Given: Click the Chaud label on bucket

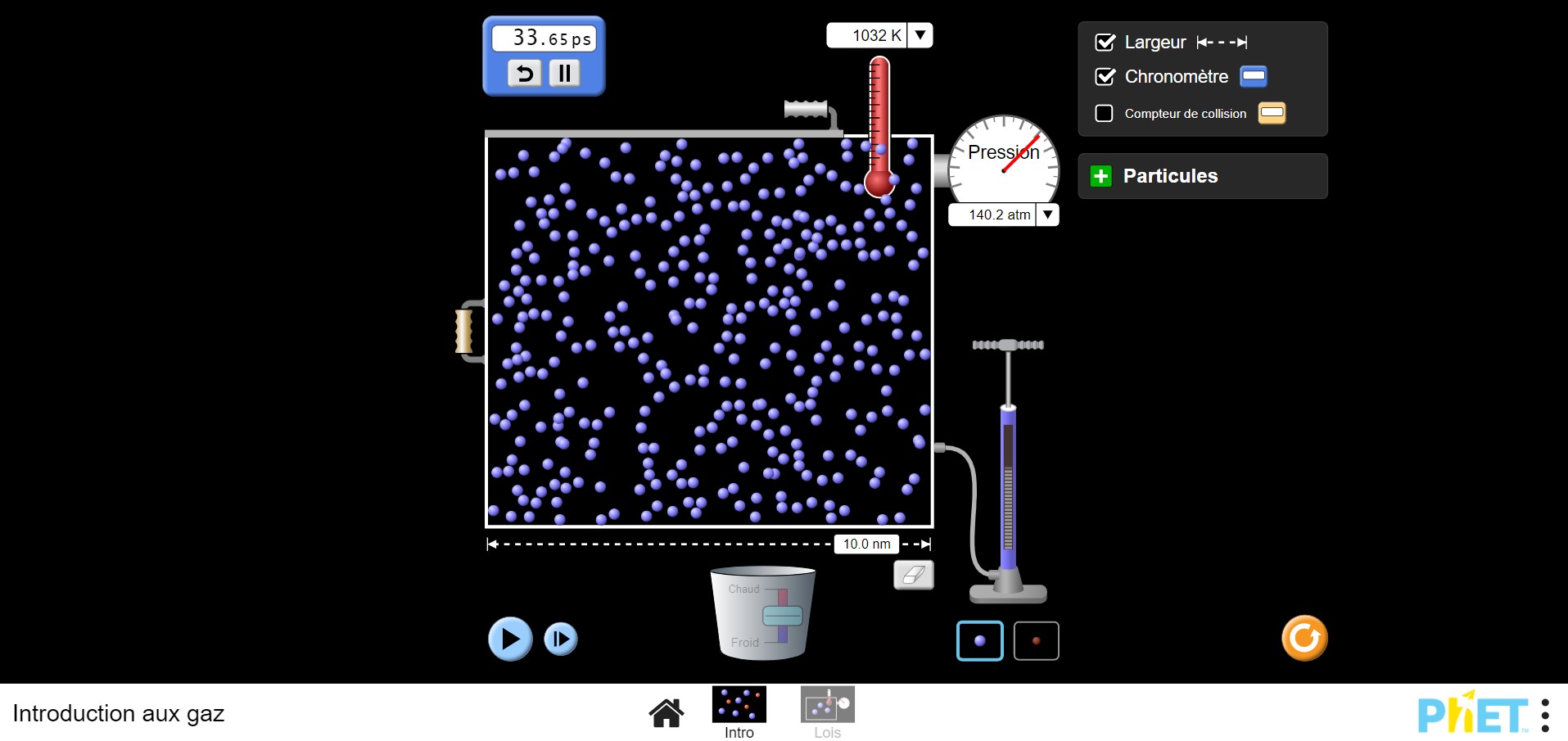Looking at the screenshot, I should (743, 589).
